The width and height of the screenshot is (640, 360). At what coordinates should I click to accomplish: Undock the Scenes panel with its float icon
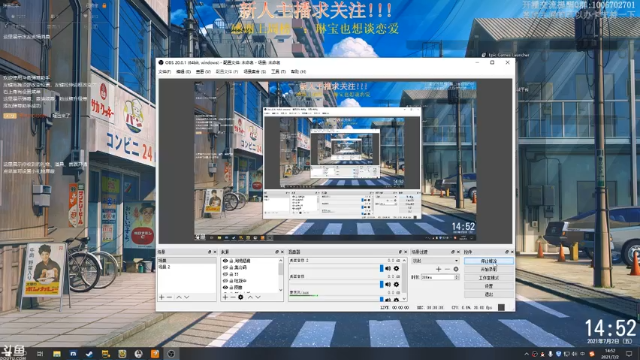(210, 252)
